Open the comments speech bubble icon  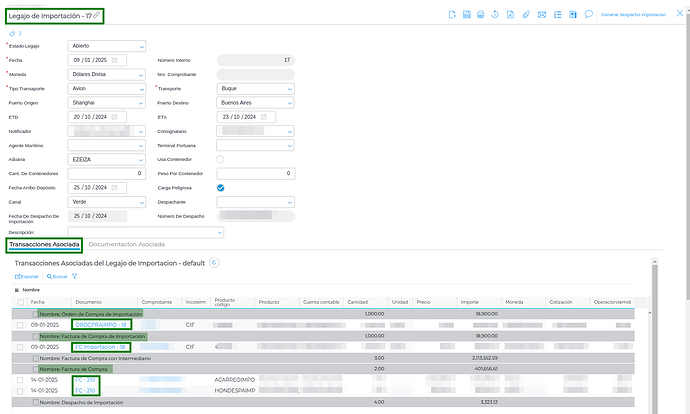589,15
